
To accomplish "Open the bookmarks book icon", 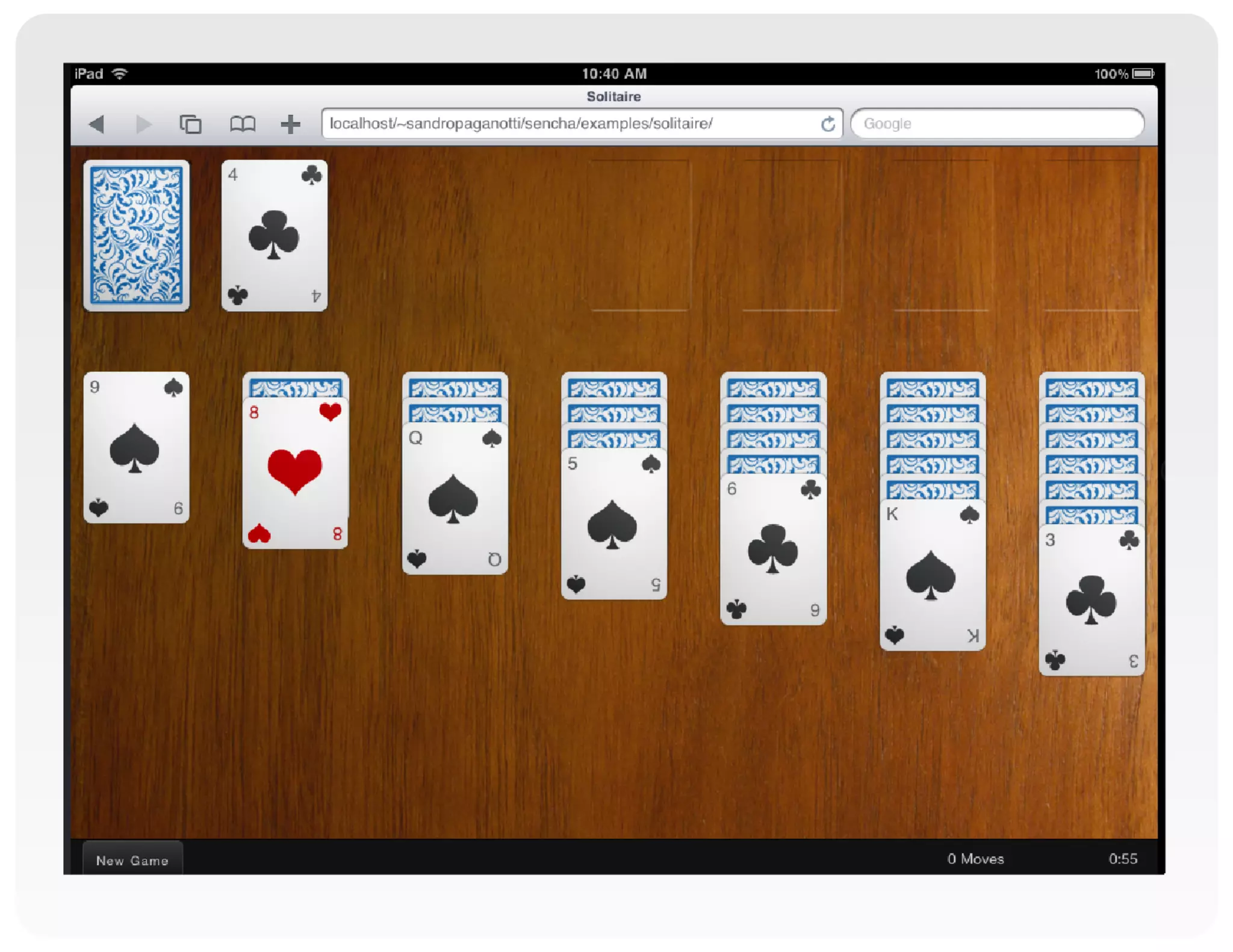I will [243, 125].
